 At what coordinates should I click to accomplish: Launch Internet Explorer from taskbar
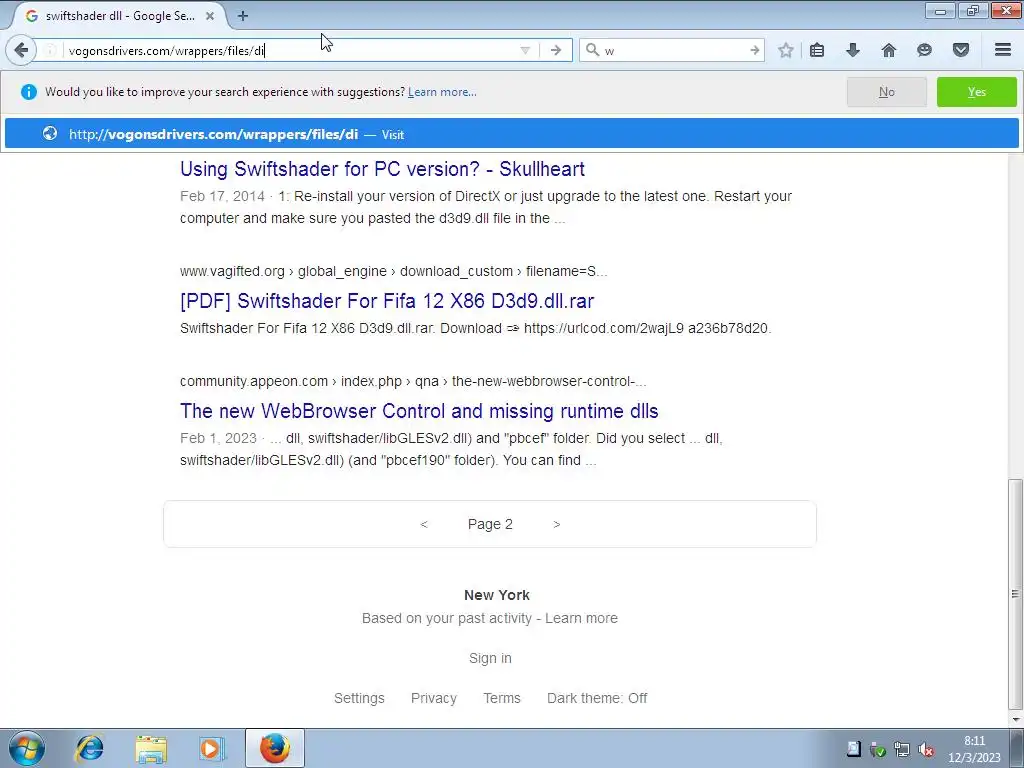(x=89, y=748)
